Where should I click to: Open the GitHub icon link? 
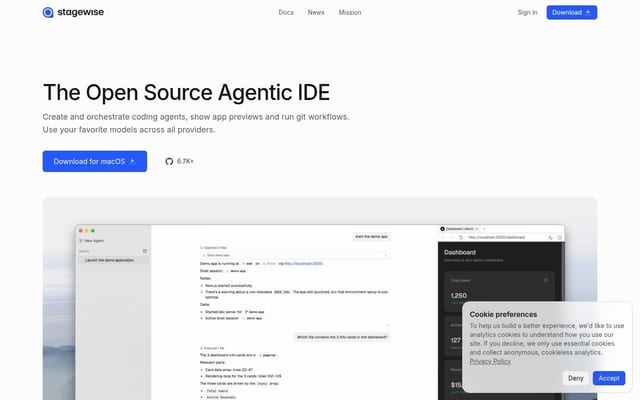pos(169,161)
